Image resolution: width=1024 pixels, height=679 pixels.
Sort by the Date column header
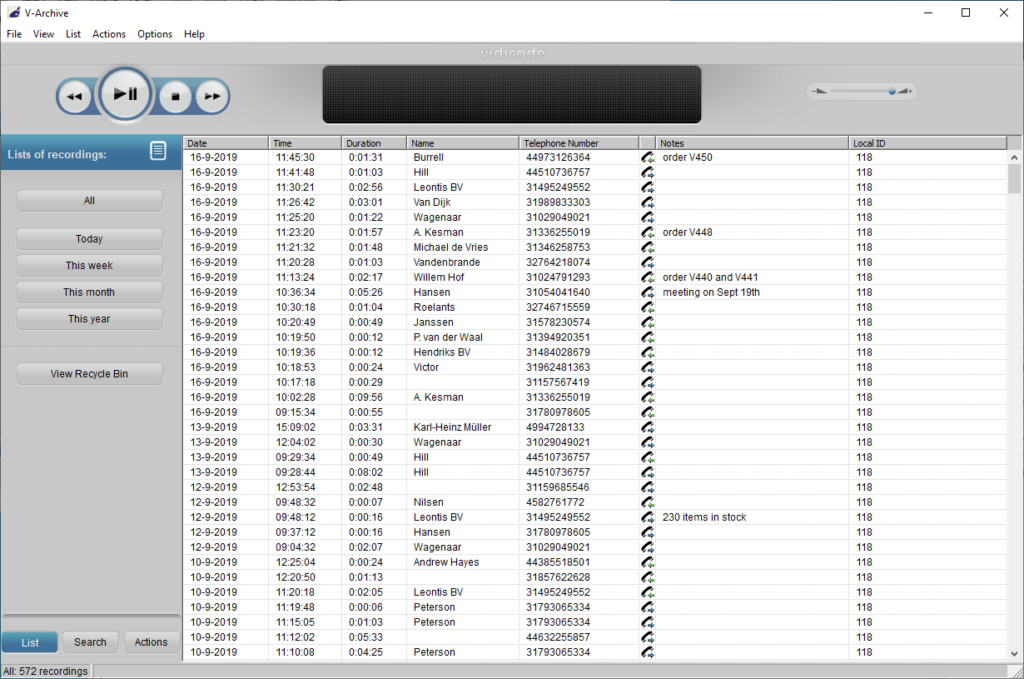pos(225,143)
